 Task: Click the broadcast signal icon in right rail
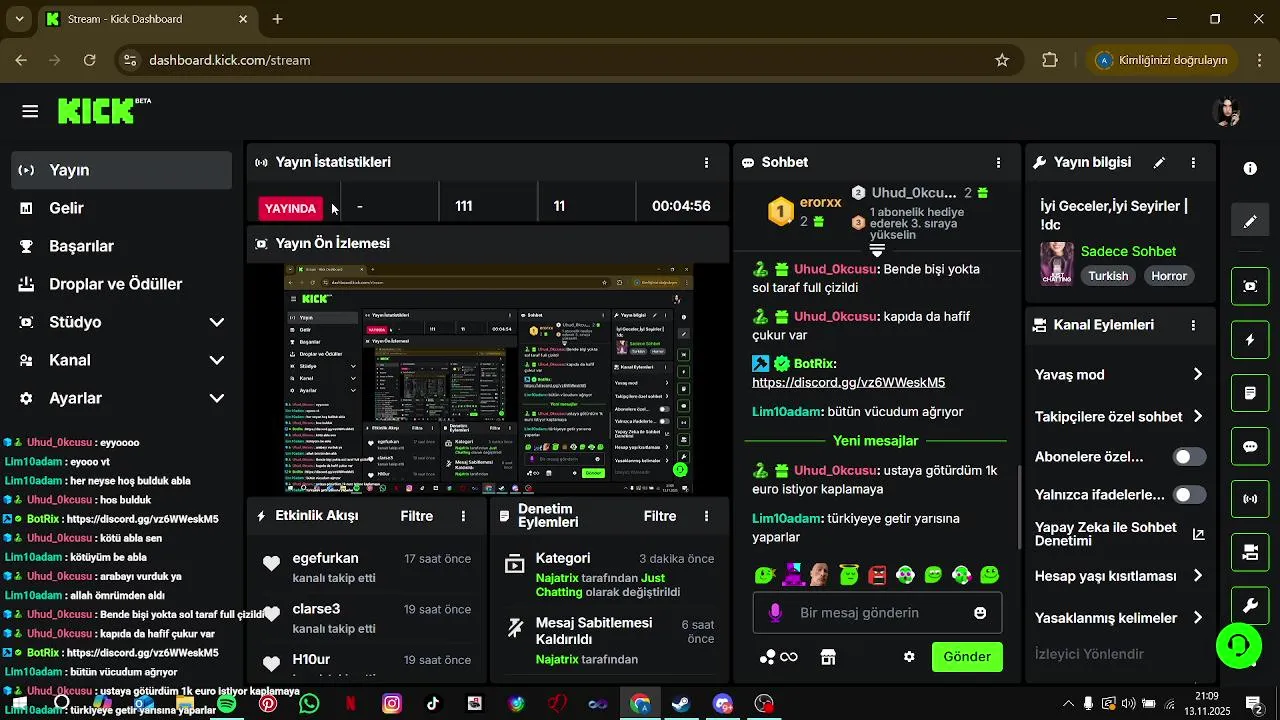pyautogui.click(x=1250, y=498)
